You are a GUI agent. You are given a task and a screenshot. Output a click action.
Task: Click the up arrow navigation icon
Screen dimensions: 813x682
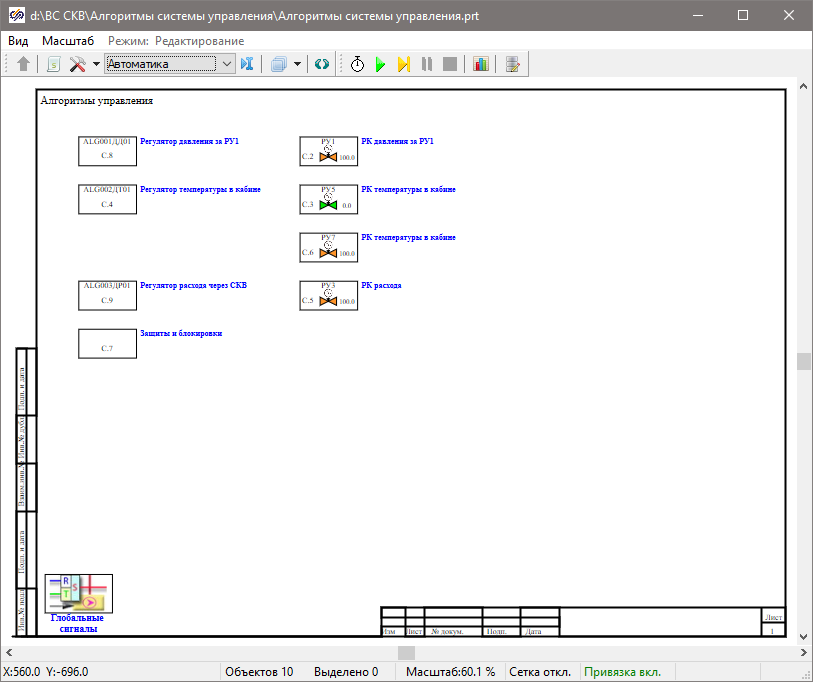click(x=24, y=64)
